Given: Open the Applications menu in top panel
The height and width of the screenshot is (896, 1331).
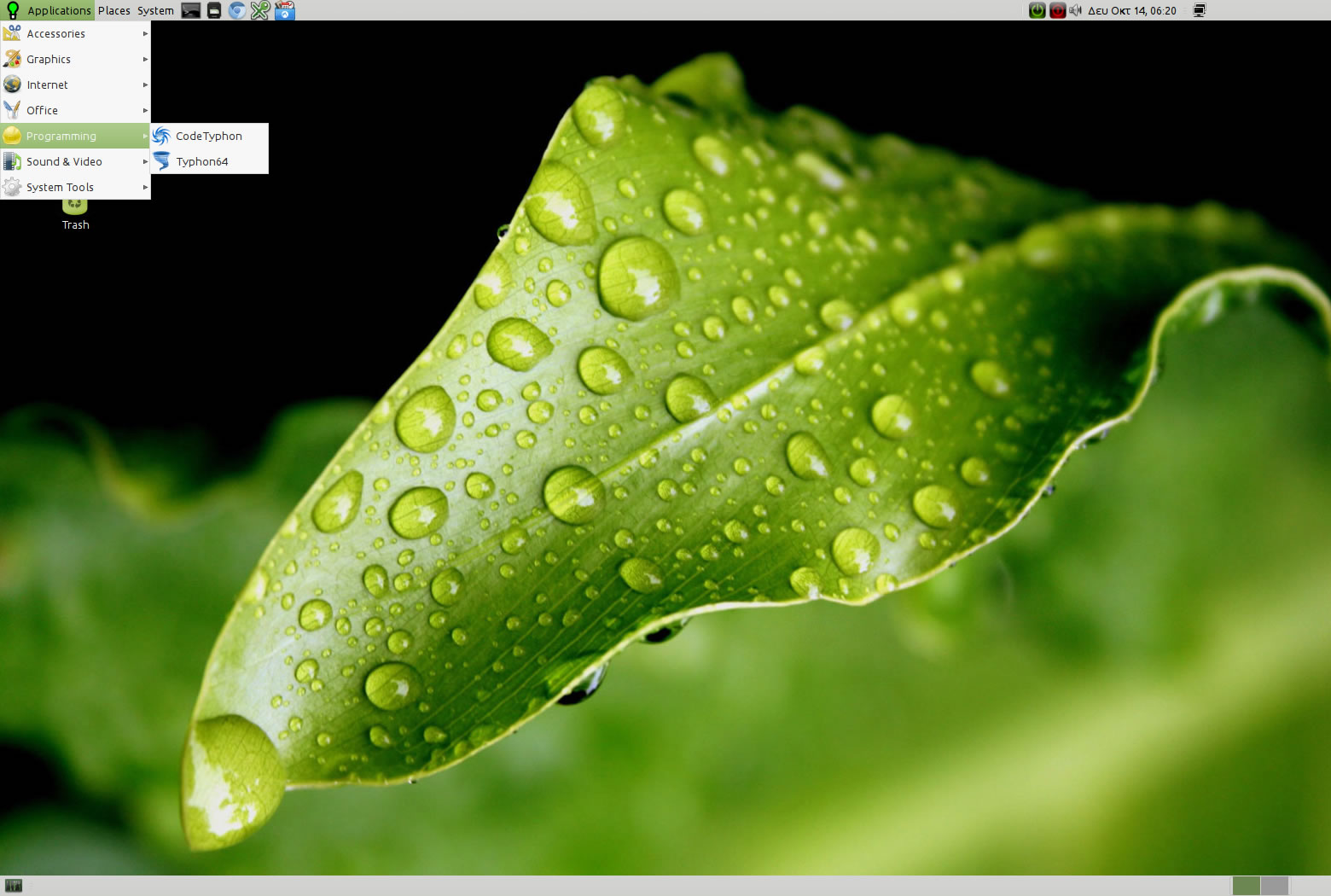Looking at the screenshot, I should coord(47,10).
